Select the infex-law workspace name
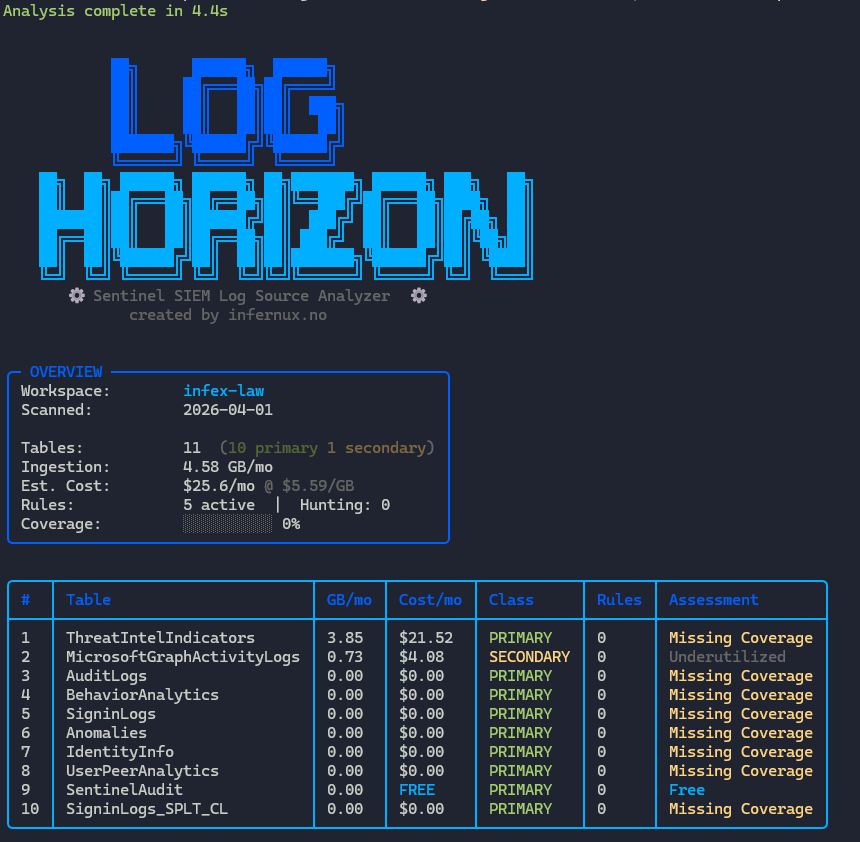 point(224,391)
